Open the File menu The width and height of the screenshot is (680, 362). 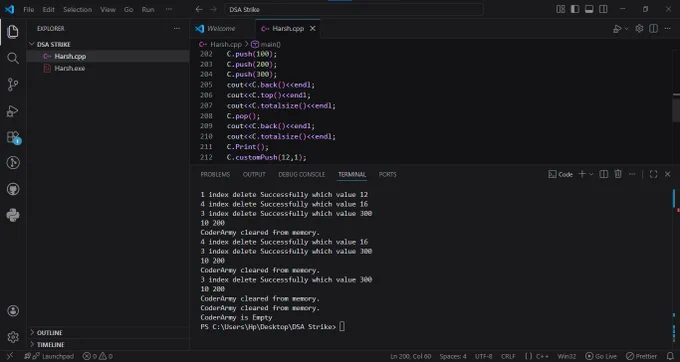pyautogui.click(x=29, y=10)
